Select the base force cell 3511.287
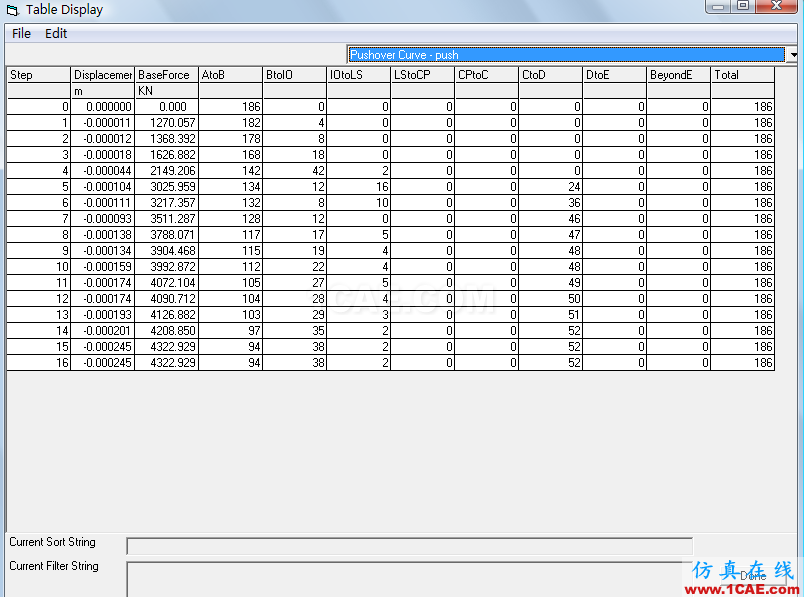 pyautogui.click(x=167, y=218)
